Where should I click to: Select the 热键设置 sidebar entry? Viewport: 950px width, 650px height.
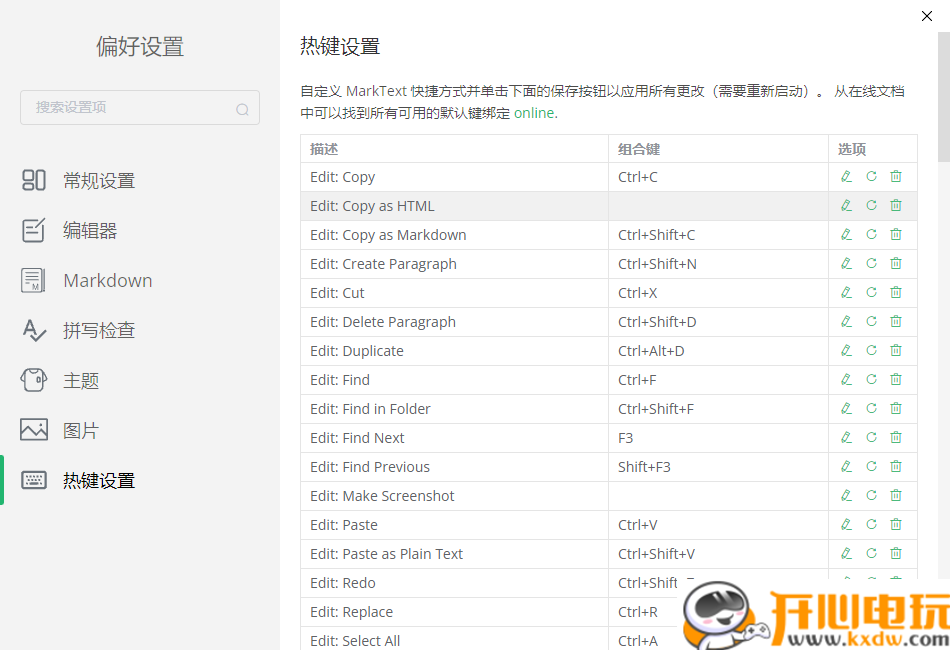tap(34, 480)
